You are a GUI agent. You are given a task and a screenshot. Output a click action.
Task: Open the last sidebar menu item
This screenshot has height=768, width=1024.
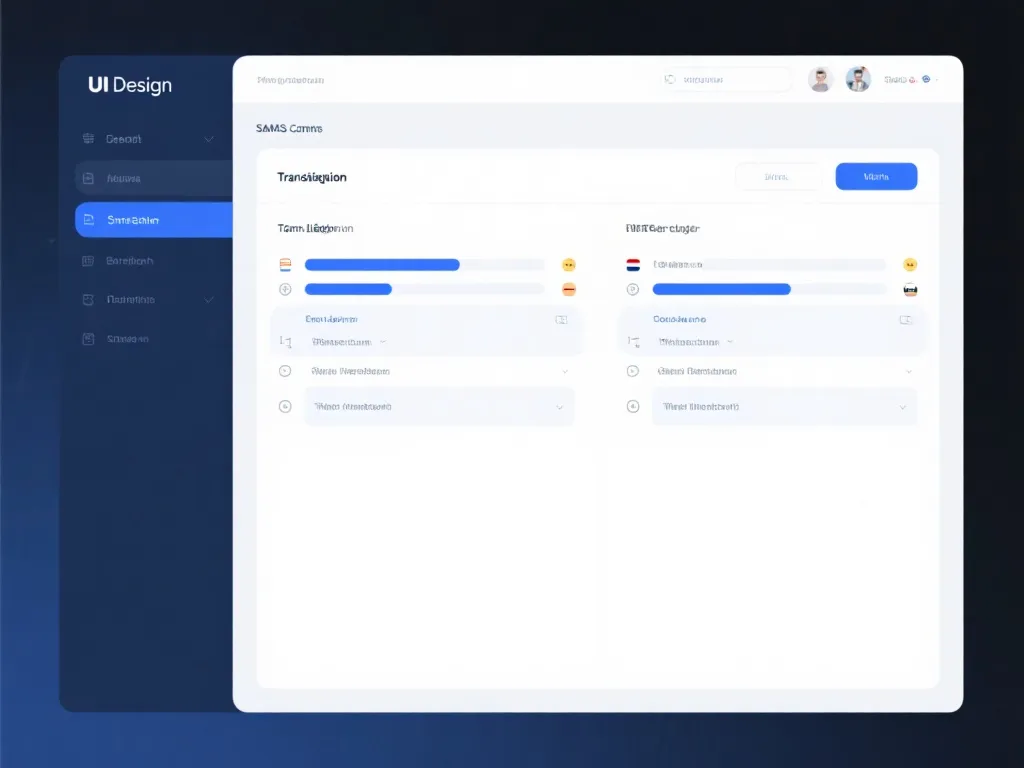coord(128,339)
